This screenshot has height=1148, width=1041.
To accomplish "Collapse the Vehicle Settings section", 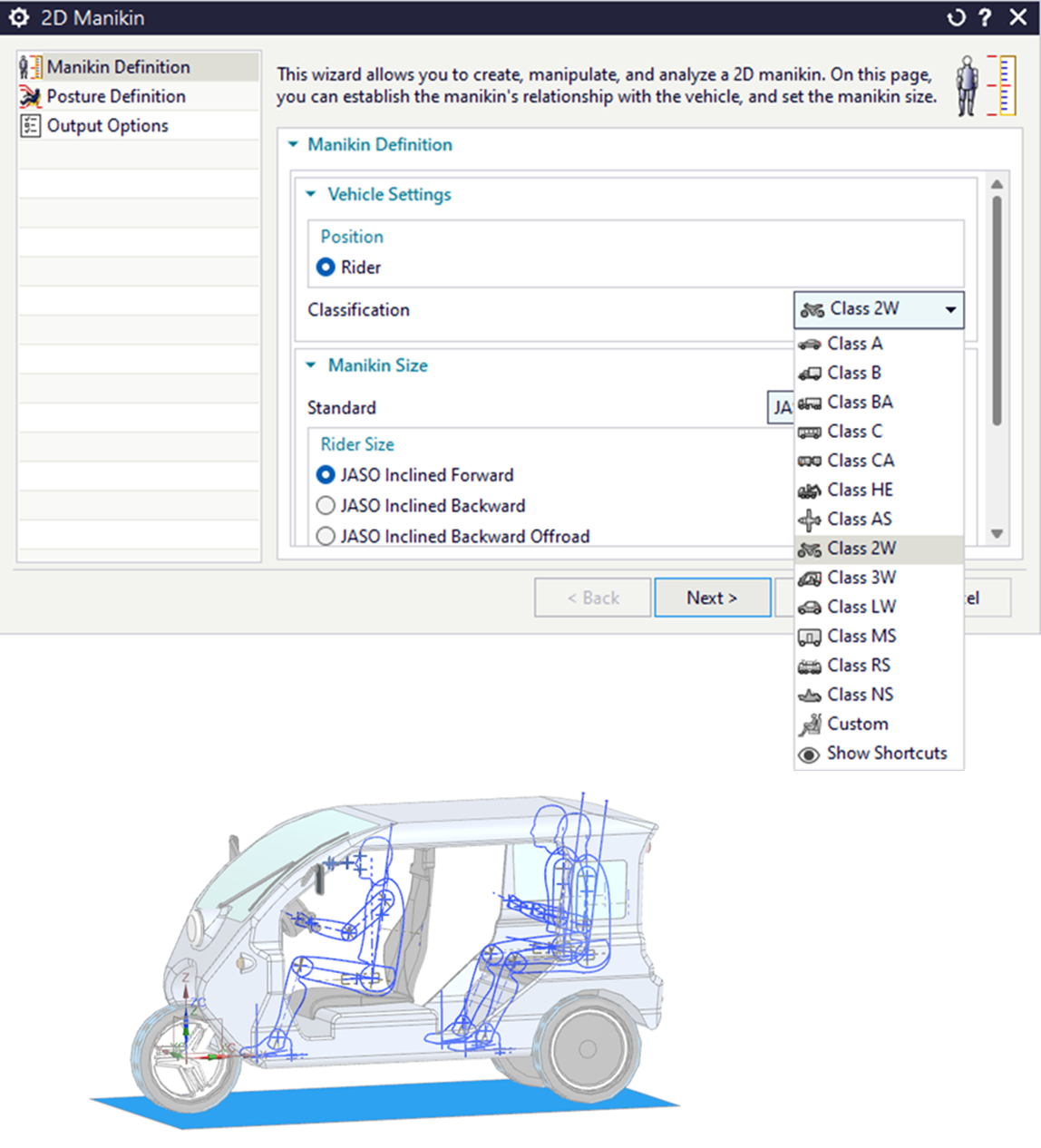I will point(311,194).
